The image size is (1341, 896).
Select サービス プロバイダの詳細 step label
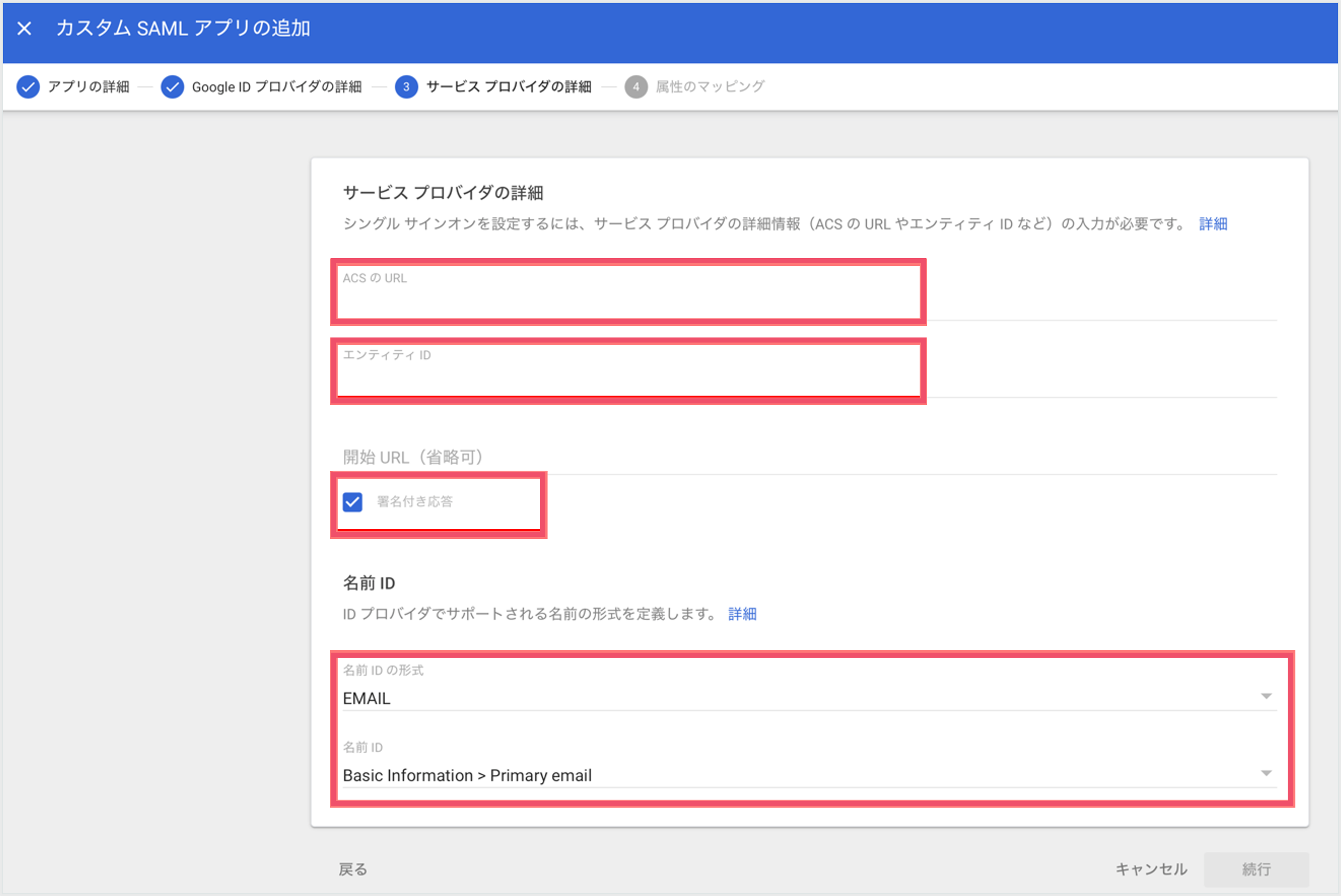(509, 87)
